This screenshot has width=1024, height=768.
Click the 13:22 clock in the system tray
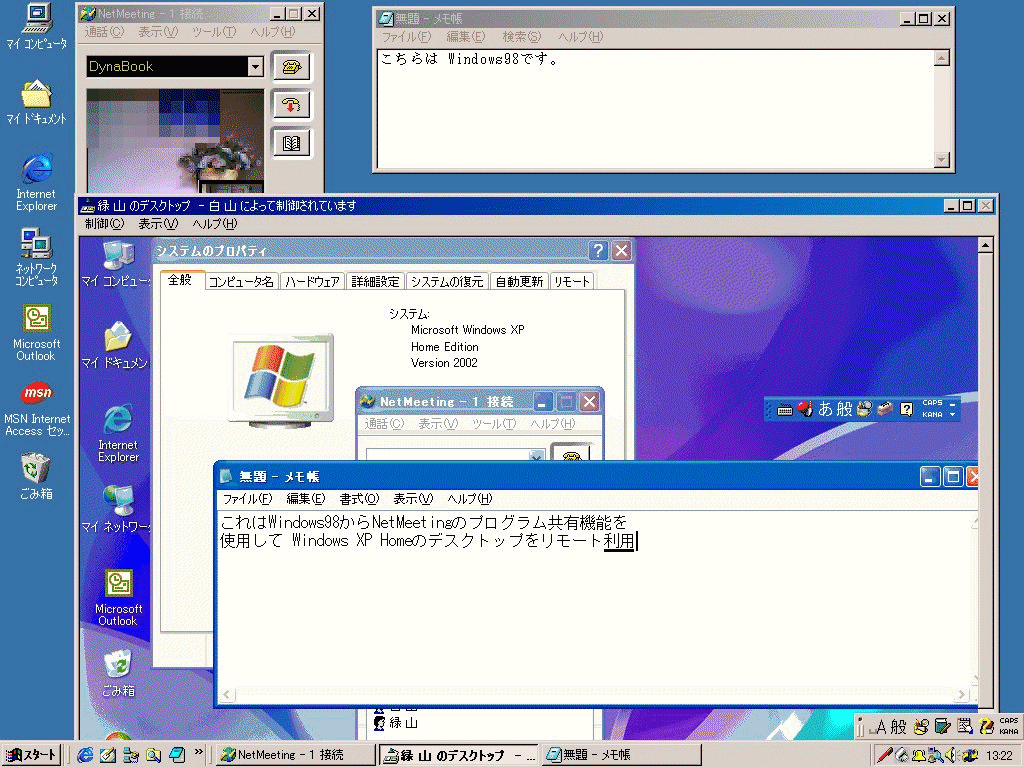(999, 756)
